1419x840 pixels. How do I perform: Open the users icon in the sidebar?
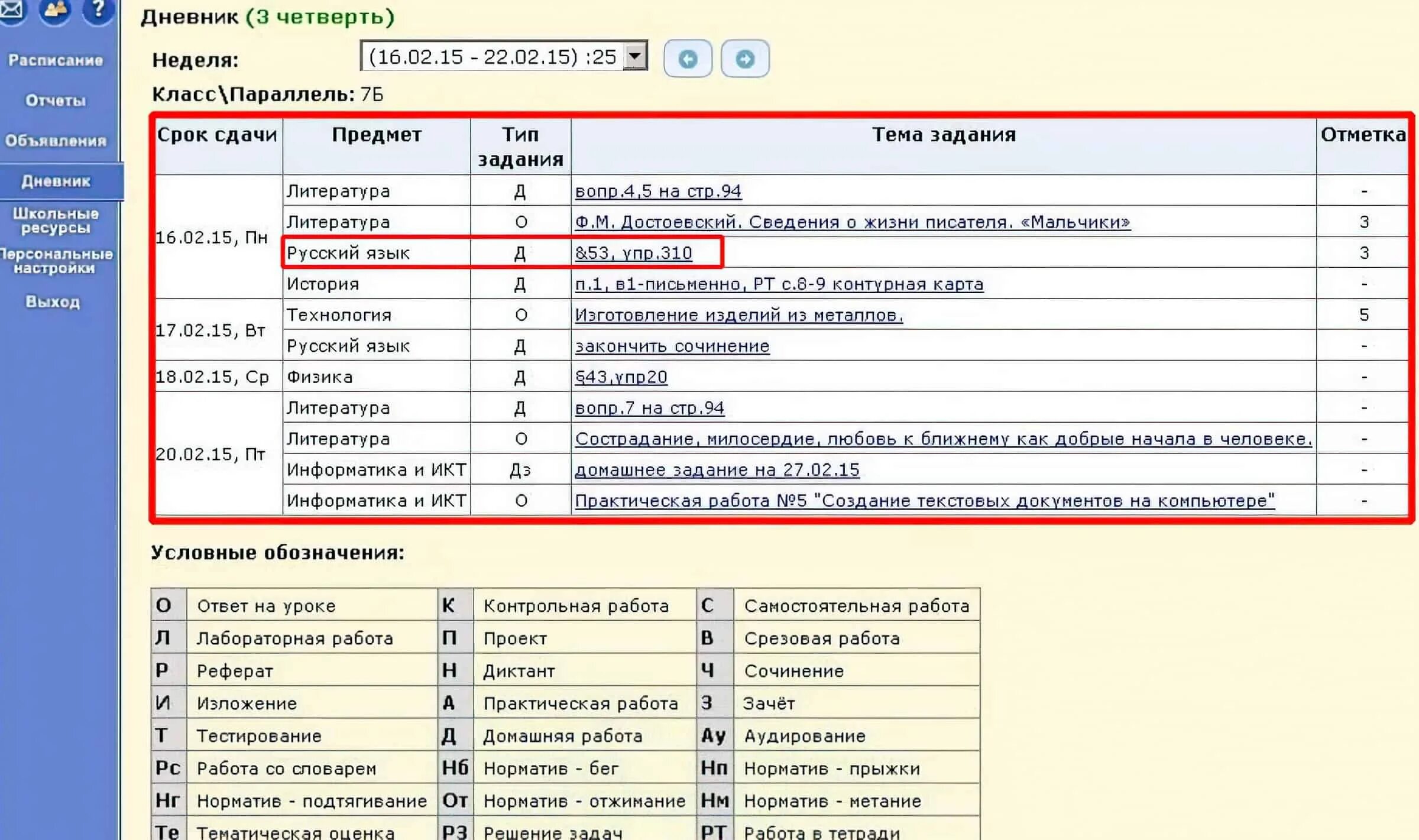click(x=55, y=9)
